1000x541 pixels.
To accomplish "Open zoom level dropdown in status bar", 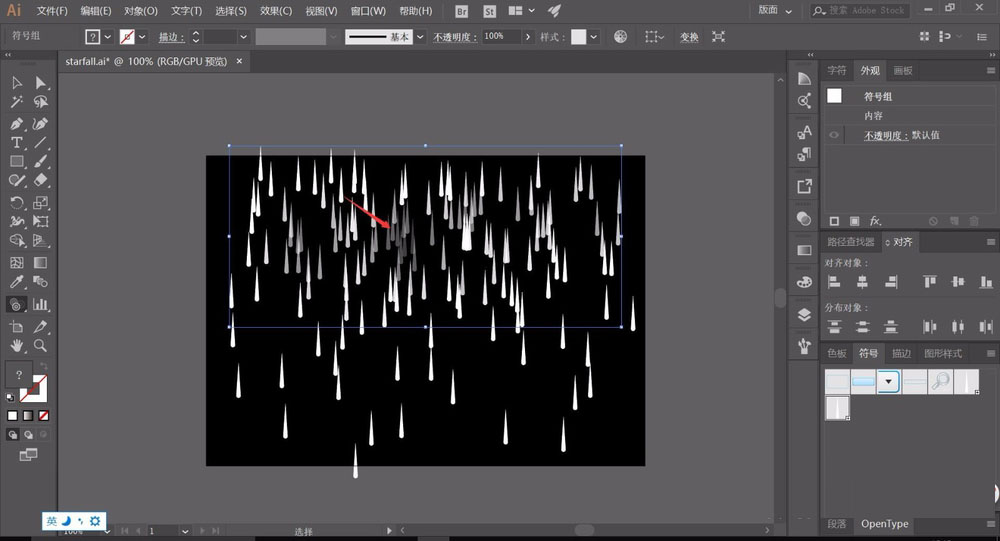I will coord(108,531).
